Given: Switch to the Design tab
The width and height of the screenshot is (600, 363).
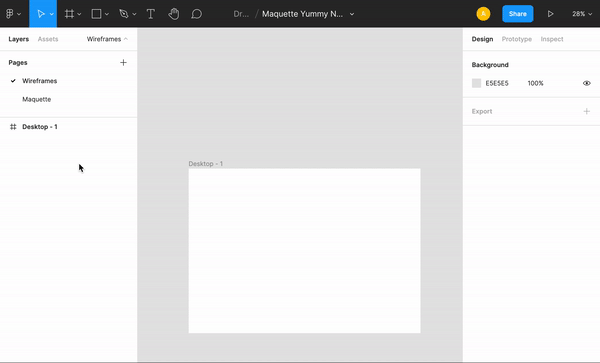Looking at the screenshot, I should pos(482,39).
